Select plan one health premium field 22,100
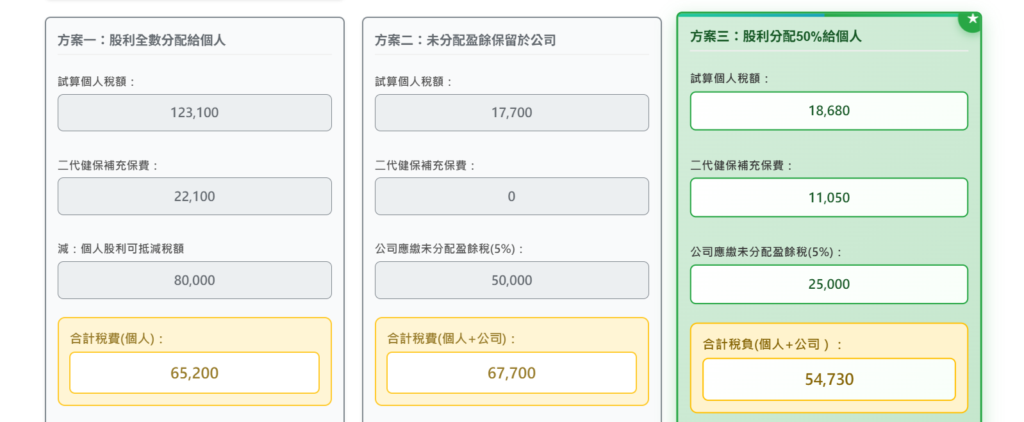1024x422 pixels. tap(195, 196)
